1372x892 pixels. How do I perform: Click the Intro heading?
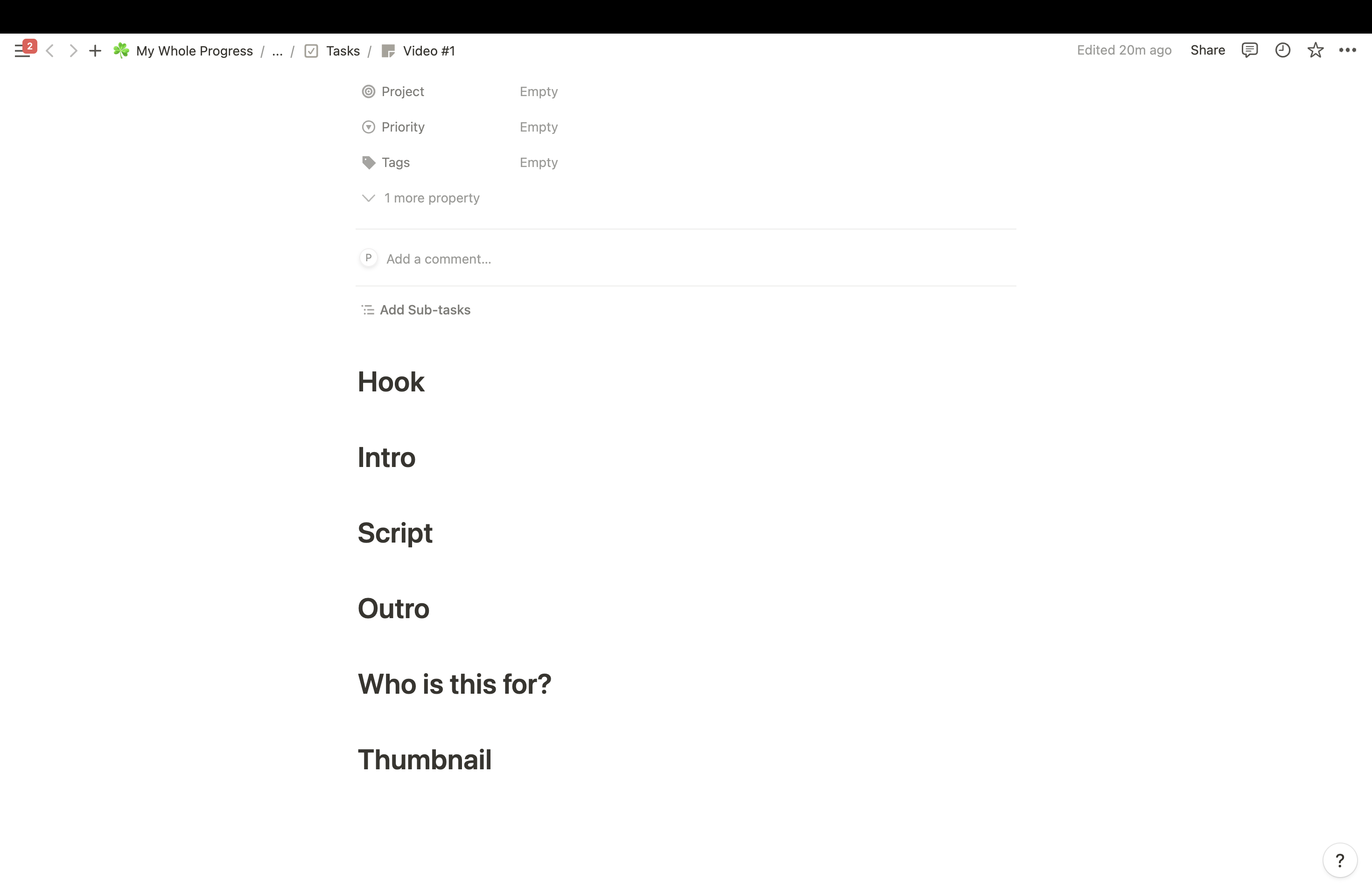coord(386,457)
